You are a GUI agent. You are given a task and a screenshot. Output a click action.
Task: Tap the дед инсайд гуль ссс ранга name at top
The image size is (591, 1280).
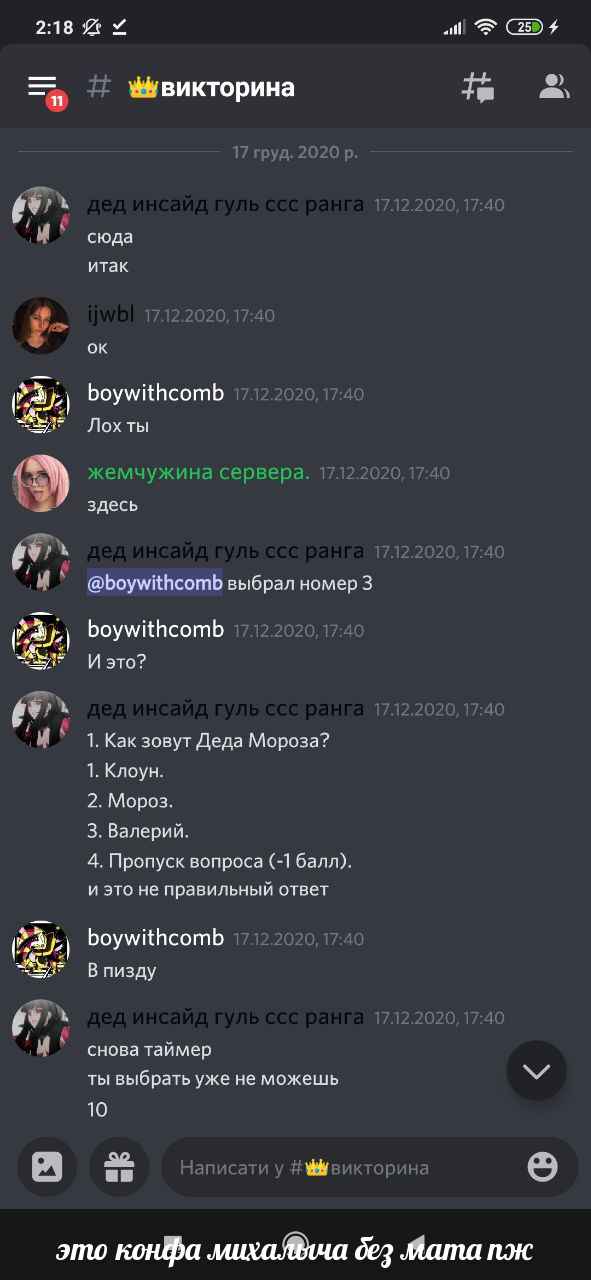point(226,205)
